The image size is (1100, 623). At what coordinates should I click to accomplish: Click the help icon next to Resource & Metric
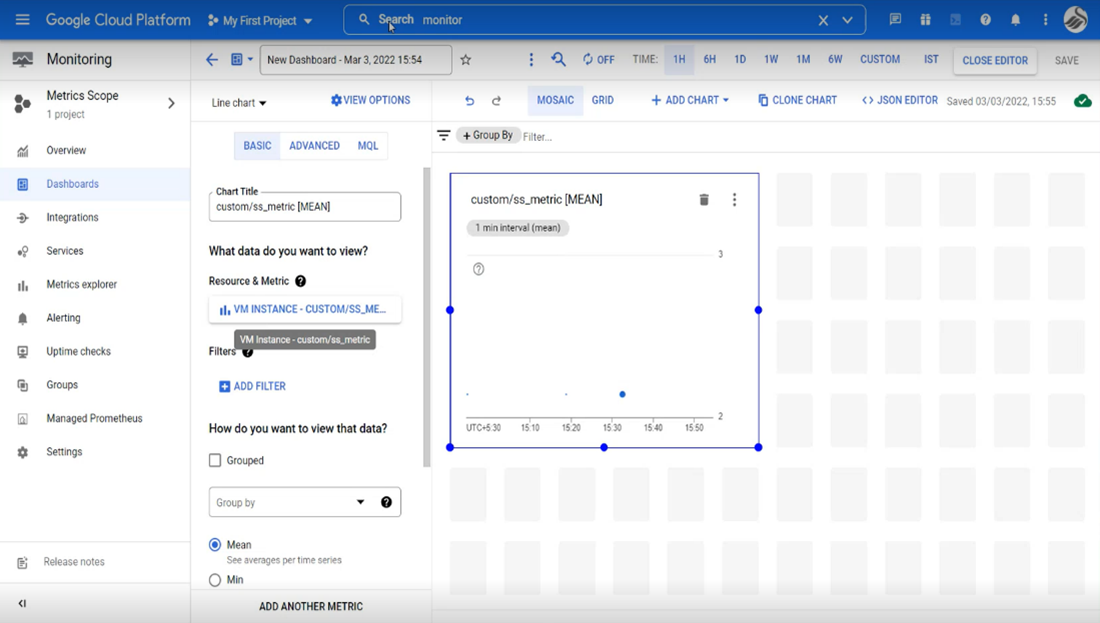point(300,281)
